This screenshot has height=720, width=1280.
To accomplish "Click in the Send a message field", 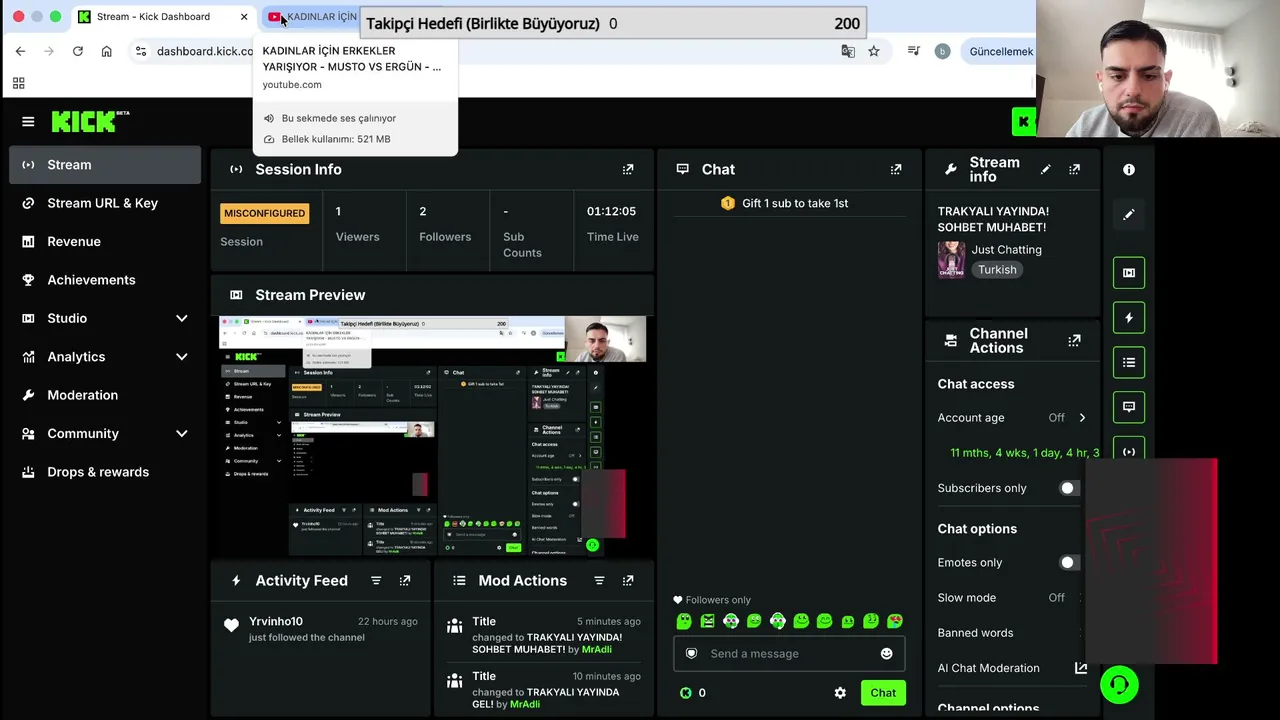I will click(790, 654).
